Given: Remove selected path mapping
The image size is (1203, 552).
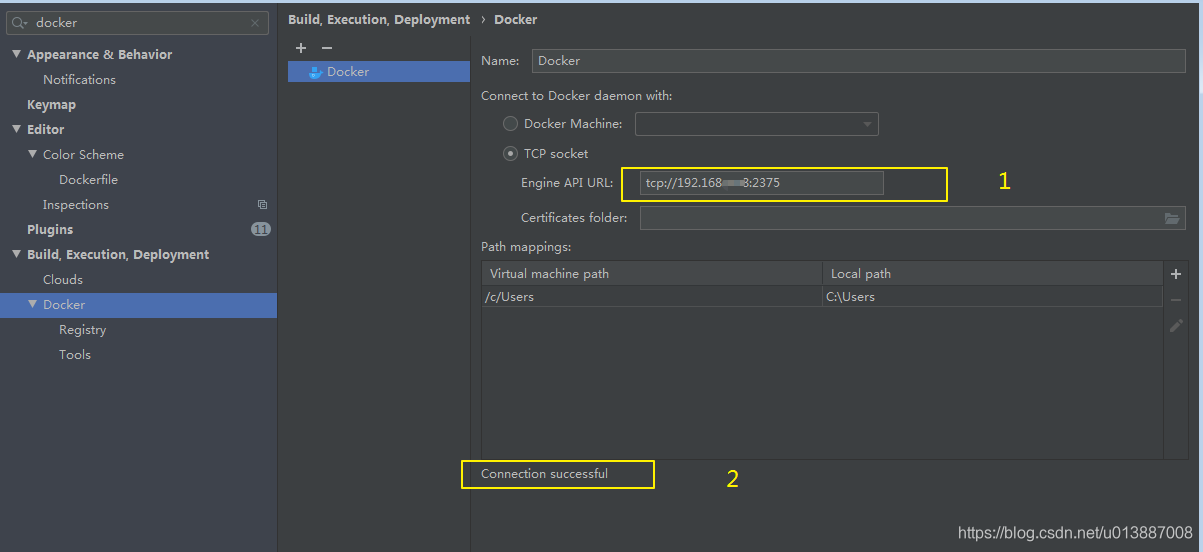Looking at the screenshot, I should (x=1176, y=300).
